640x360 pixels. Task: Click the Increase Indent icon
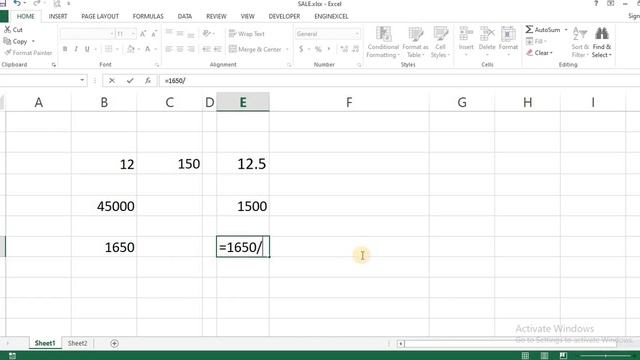click(x=218, y=49)
